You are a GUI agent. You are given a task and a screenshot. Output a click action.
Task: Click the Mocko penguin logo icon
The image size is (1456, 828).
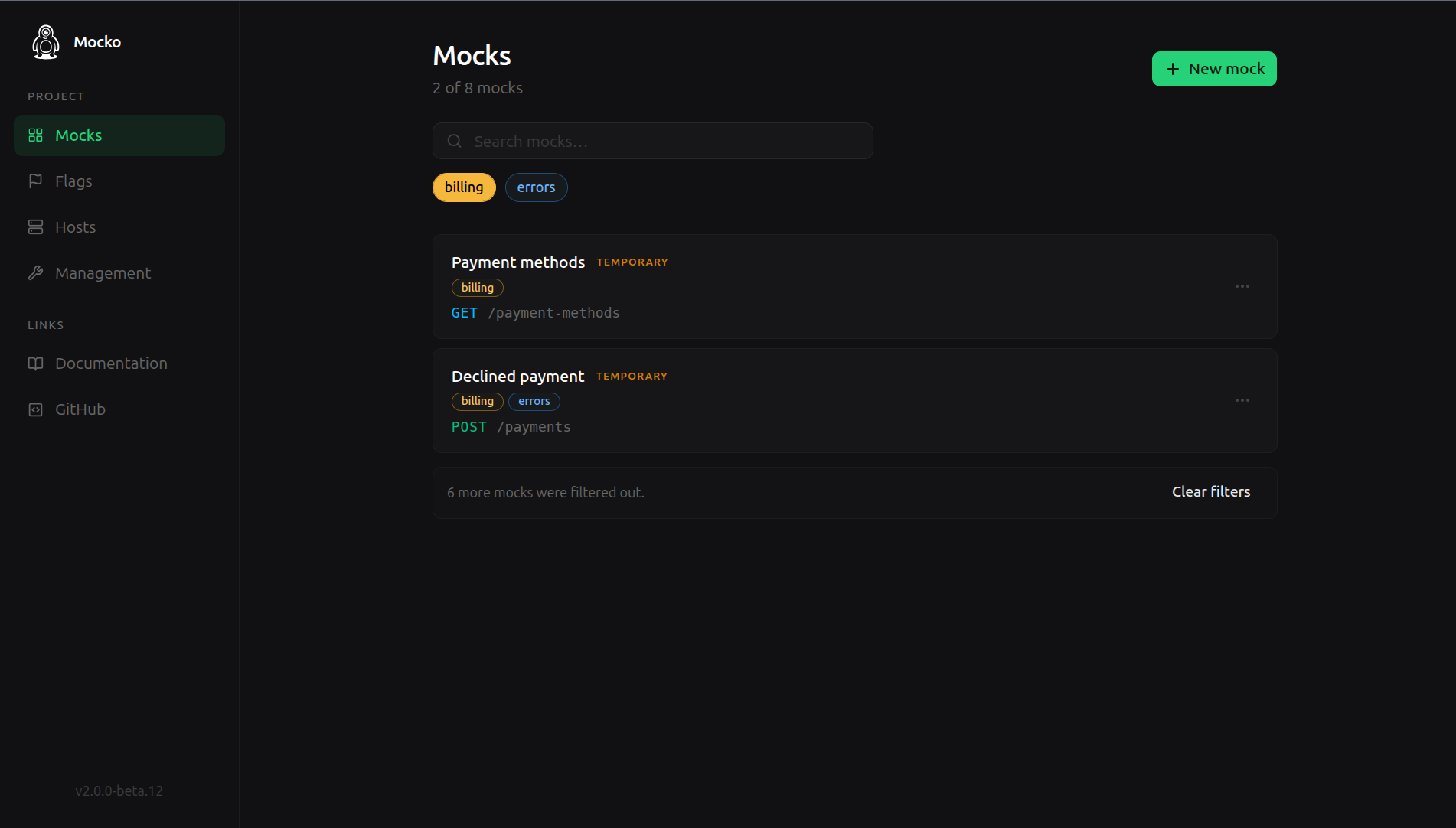pos(46,42)
